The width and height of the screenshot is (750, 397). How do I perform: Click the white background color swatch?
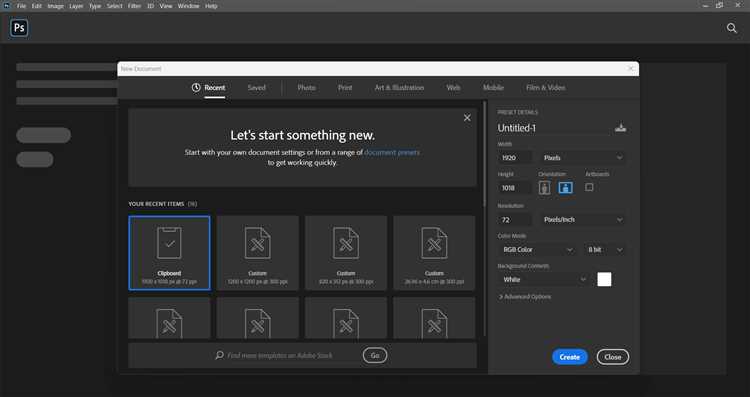tap(604, 279)
